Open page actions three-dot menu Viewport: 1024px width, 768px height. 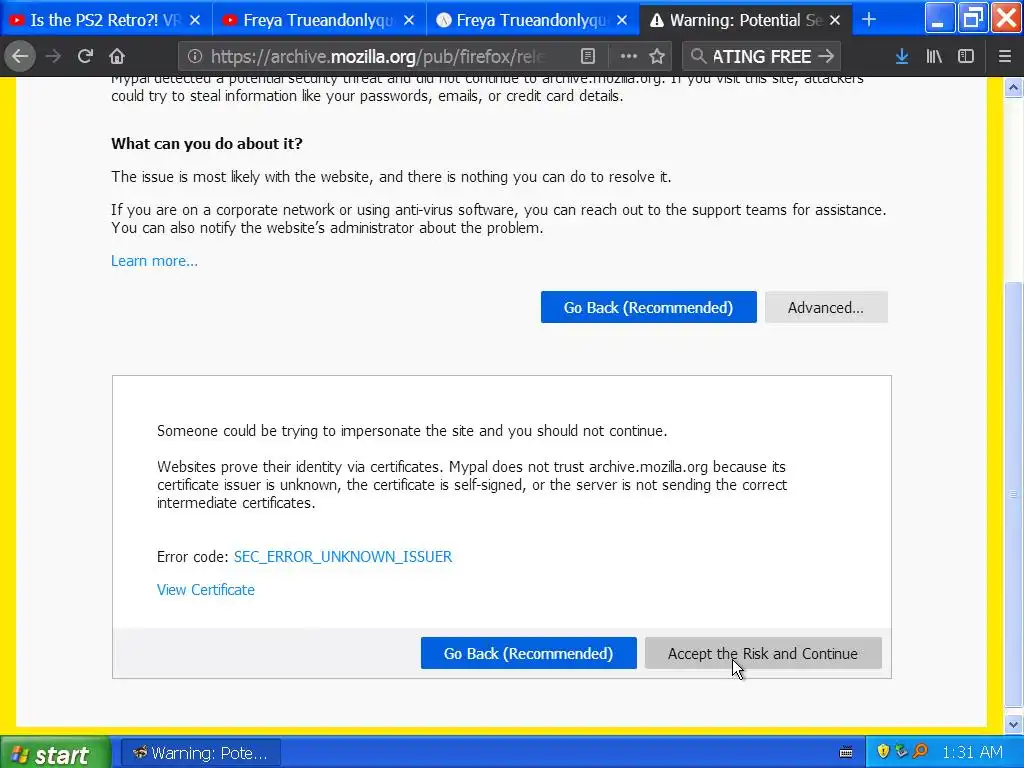pos(628,56)
